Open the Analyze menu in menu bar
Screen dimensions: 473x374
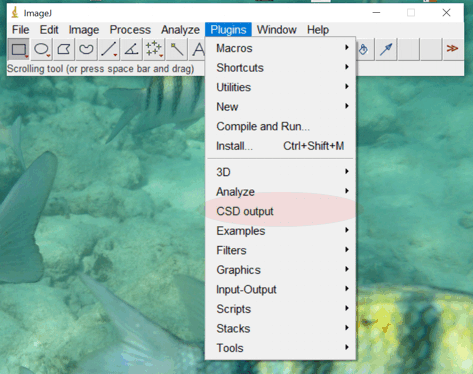click(180, 30)
